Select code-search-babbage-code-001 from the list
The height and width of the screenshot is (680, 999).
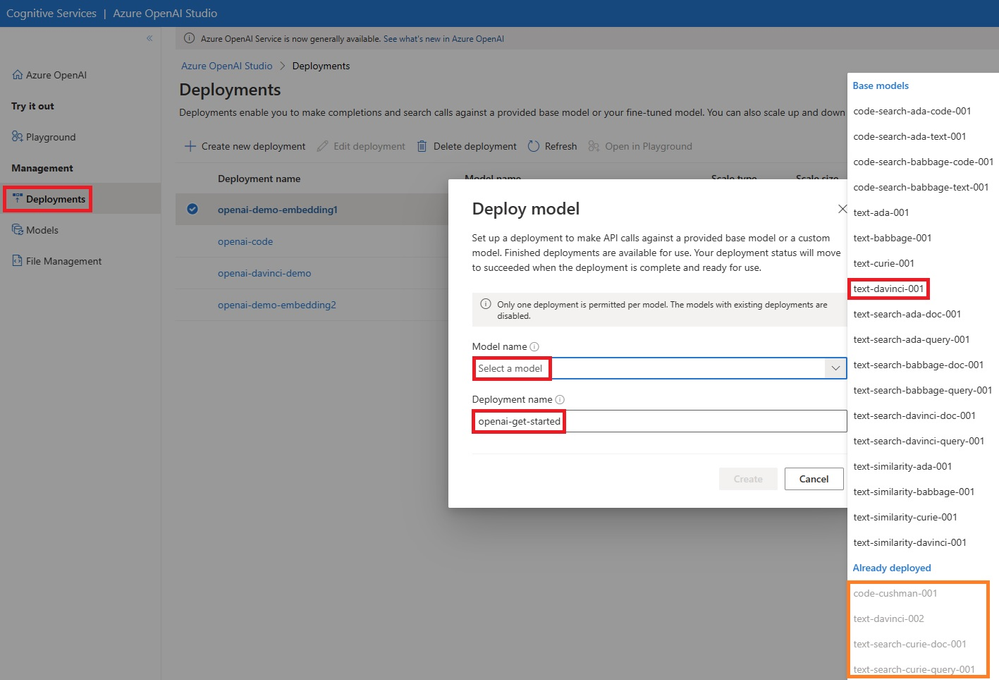click(923, 161)
